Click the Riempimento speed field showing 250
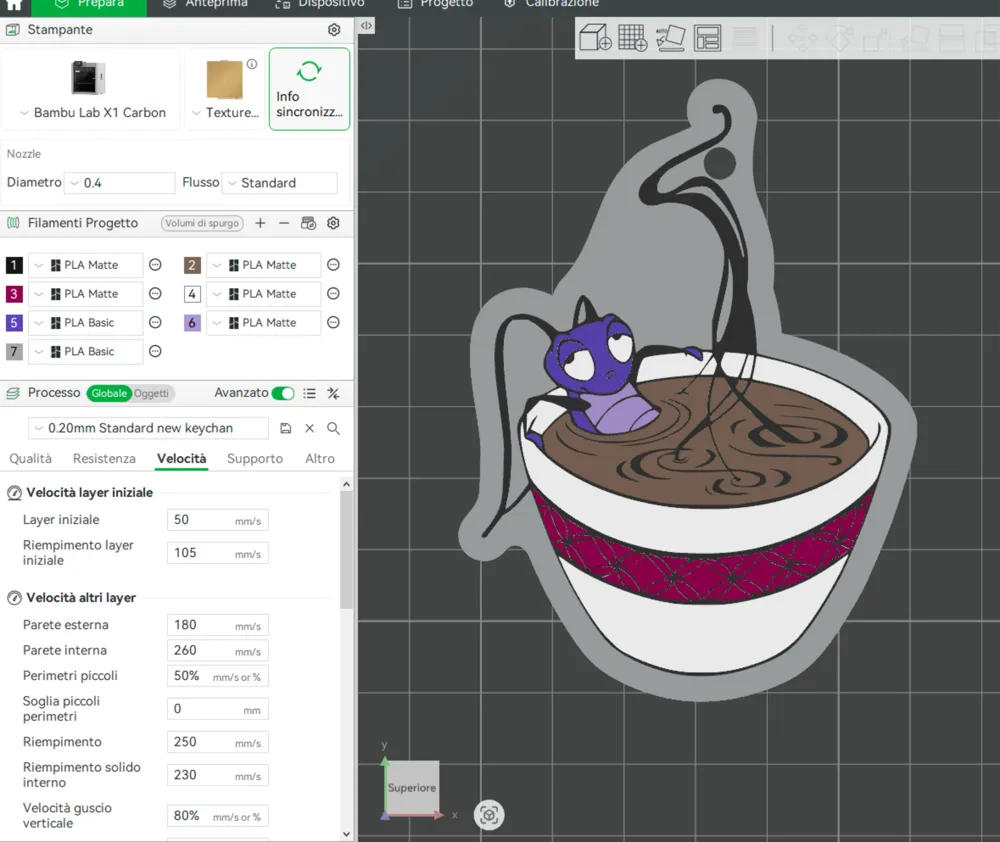Image resolution: width=1000 pixels, height=842 pixels. click(217, 742)
